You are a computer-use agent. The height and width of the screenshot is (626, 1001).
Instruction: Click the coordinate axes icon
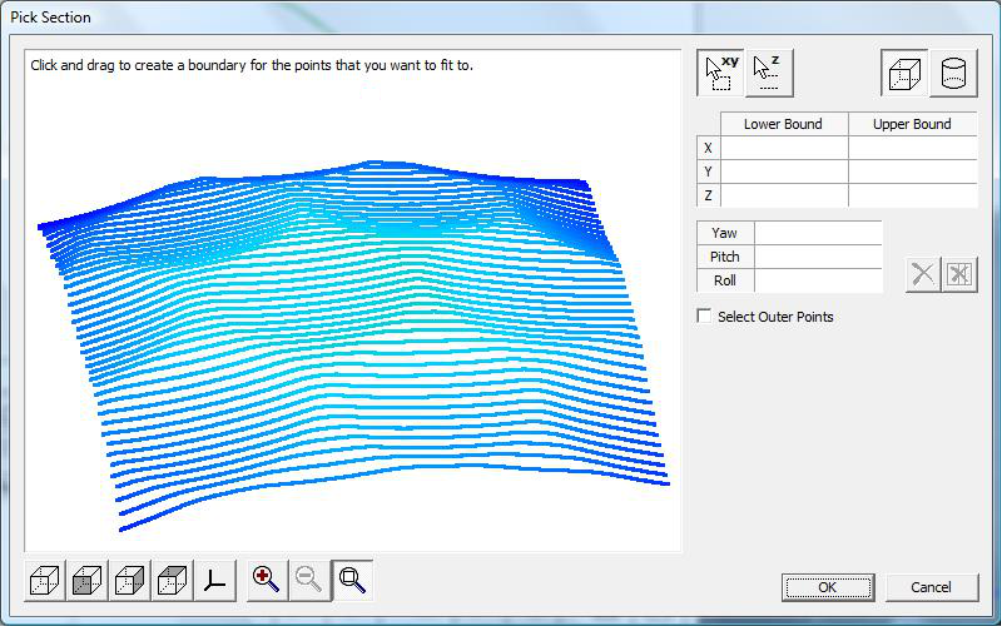[214, 580]
